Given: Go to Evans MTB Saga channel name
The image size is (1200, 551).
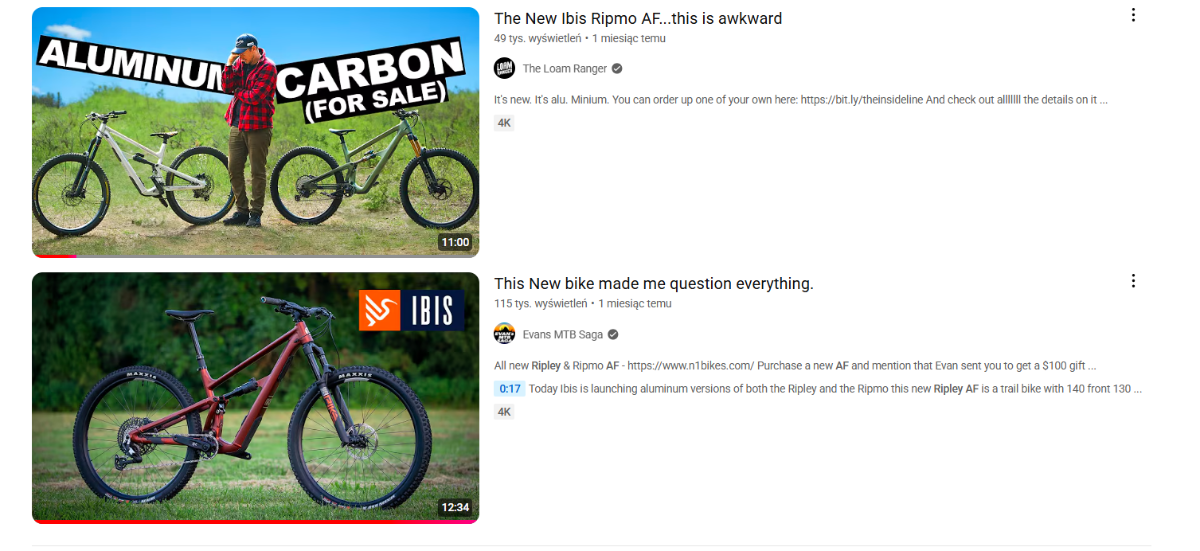Looking at the screenshot, I should coord(563,335).
